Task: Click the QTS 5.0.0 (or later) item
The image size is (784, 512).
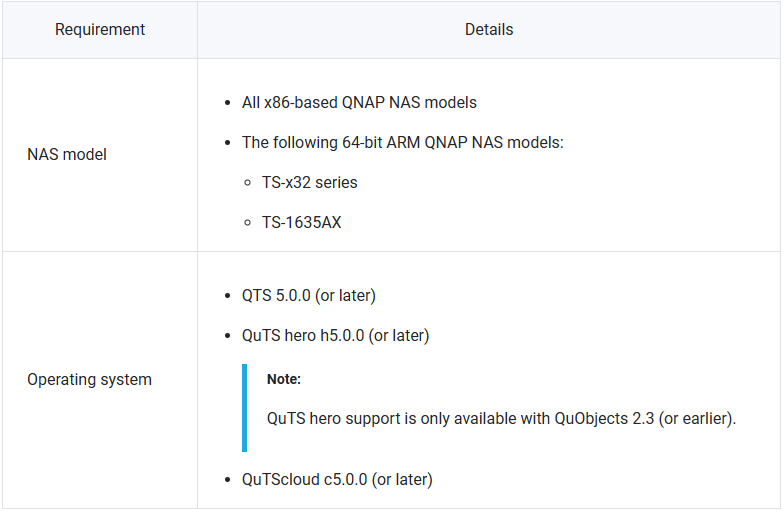Action: point(308,295)
